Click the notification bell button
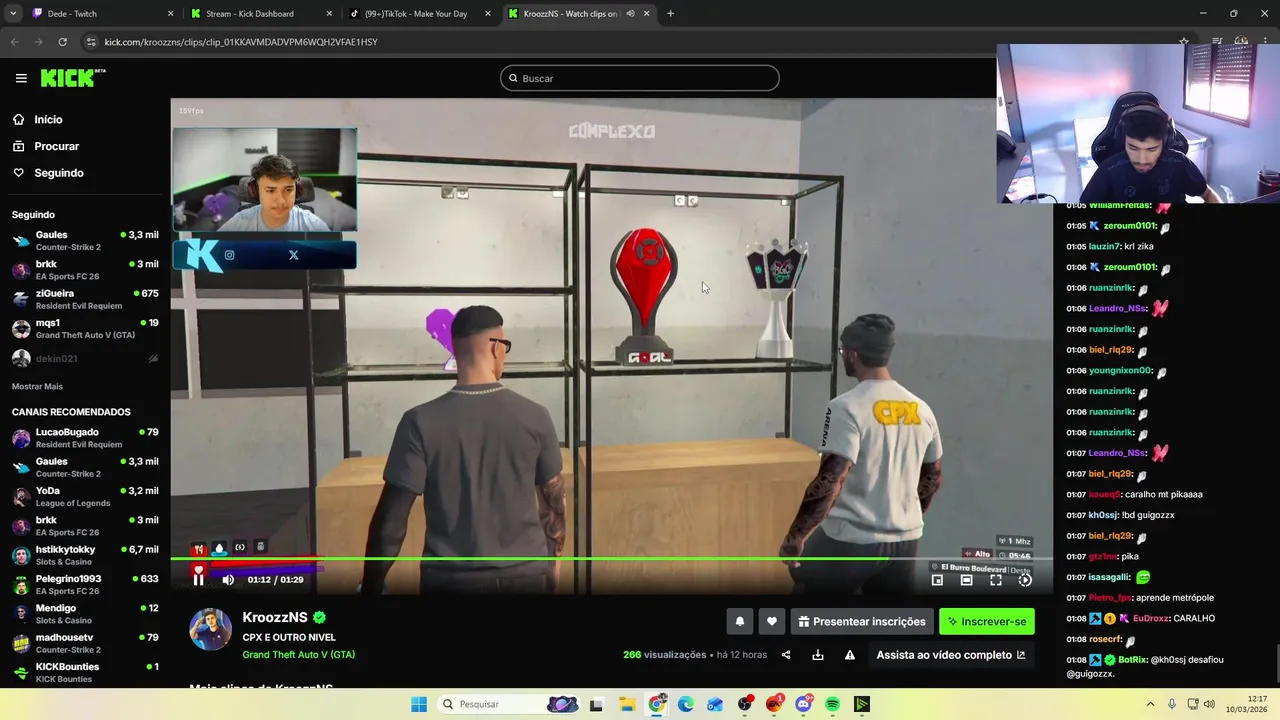1280x720 pixels. [x=740, y=621]
